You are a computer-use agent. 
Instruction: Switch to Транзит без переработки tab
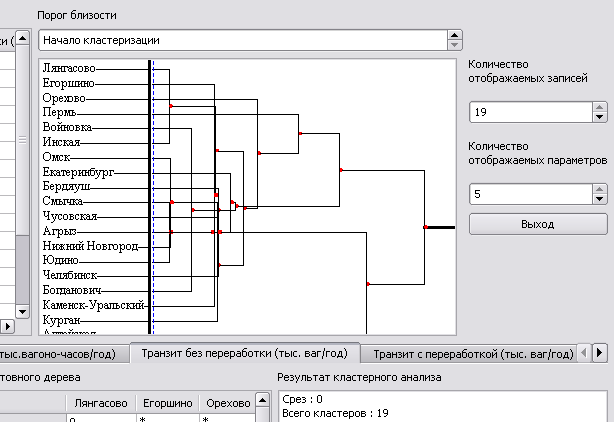click(244, 353)
